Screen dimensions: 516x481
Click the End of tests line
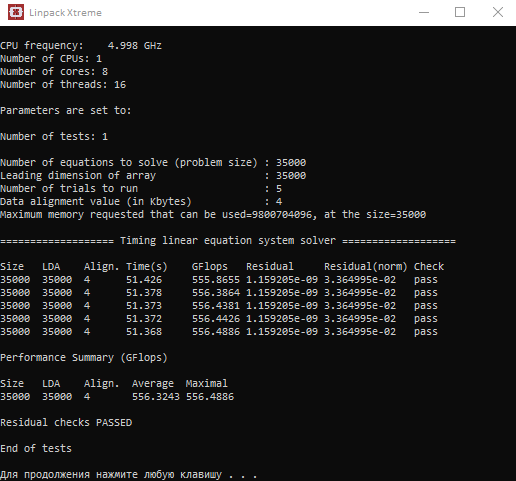click(36, 448)
